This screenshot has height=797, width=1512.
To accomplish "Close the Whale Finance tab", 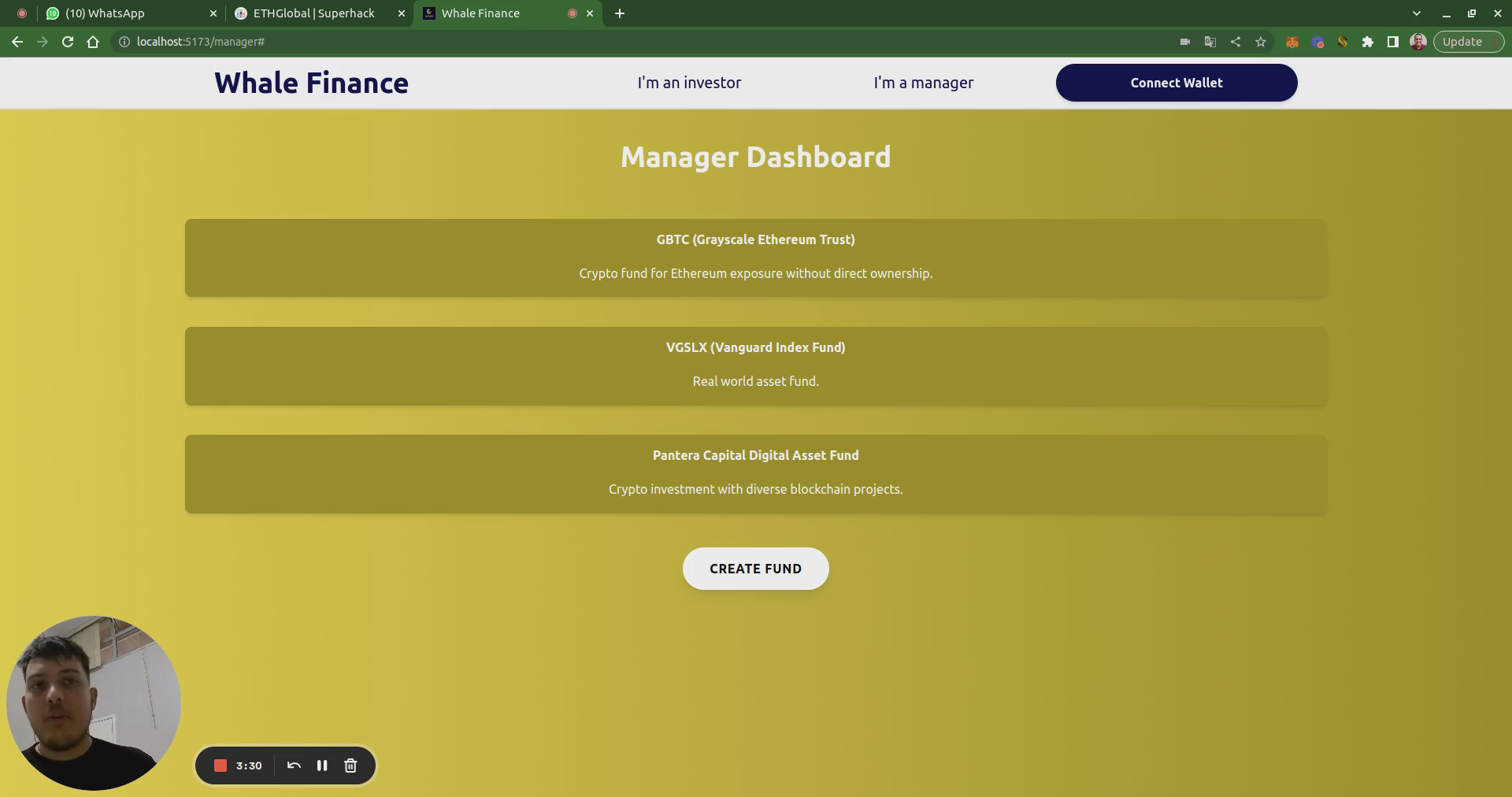I will [x=590, y=13].
